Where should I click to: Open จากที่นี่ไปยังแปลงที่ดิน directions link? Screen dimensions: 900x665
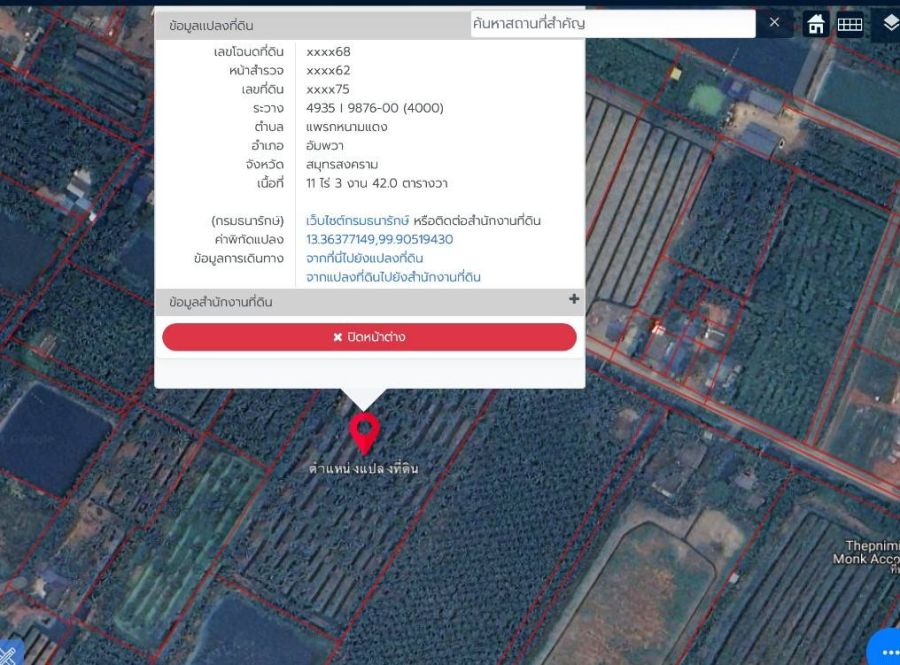(x=364, y=259)
